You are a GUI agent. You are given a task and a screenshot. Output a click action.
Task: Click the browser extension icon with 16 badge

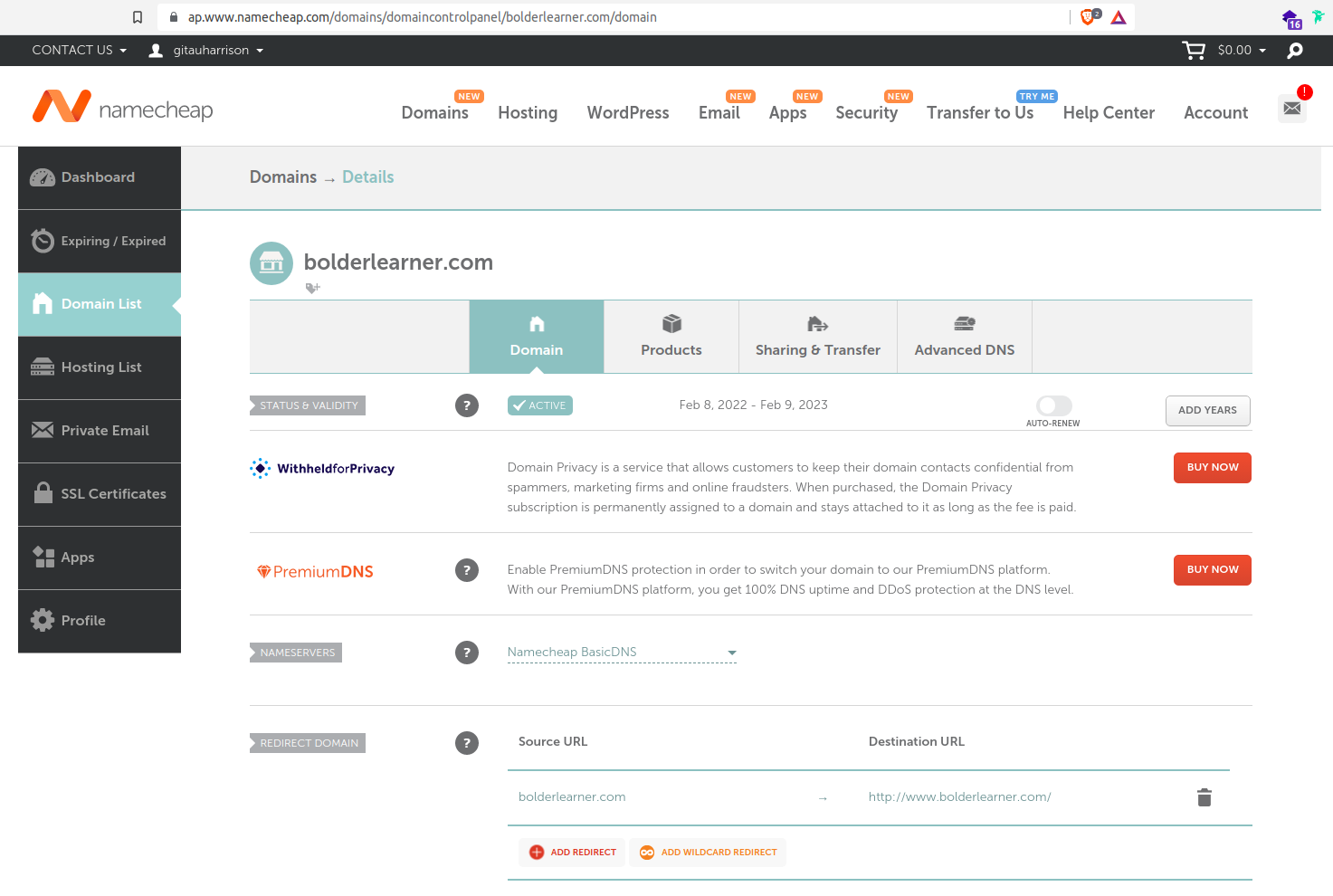click(x=1291, y=18)
